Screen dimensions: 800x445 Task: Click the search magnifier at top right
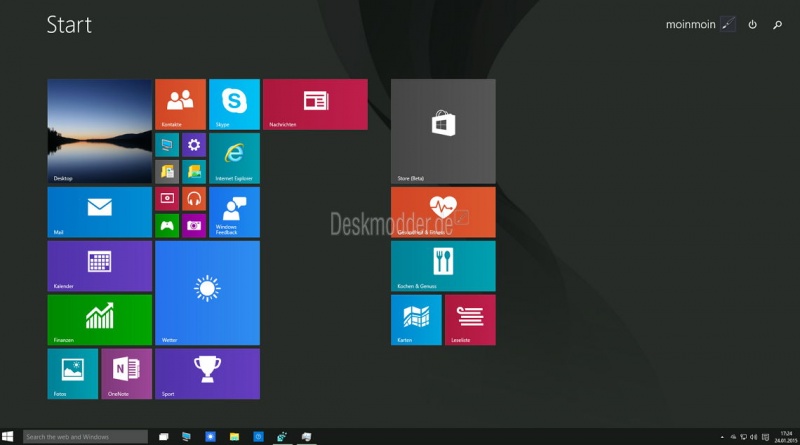point(777,24)
